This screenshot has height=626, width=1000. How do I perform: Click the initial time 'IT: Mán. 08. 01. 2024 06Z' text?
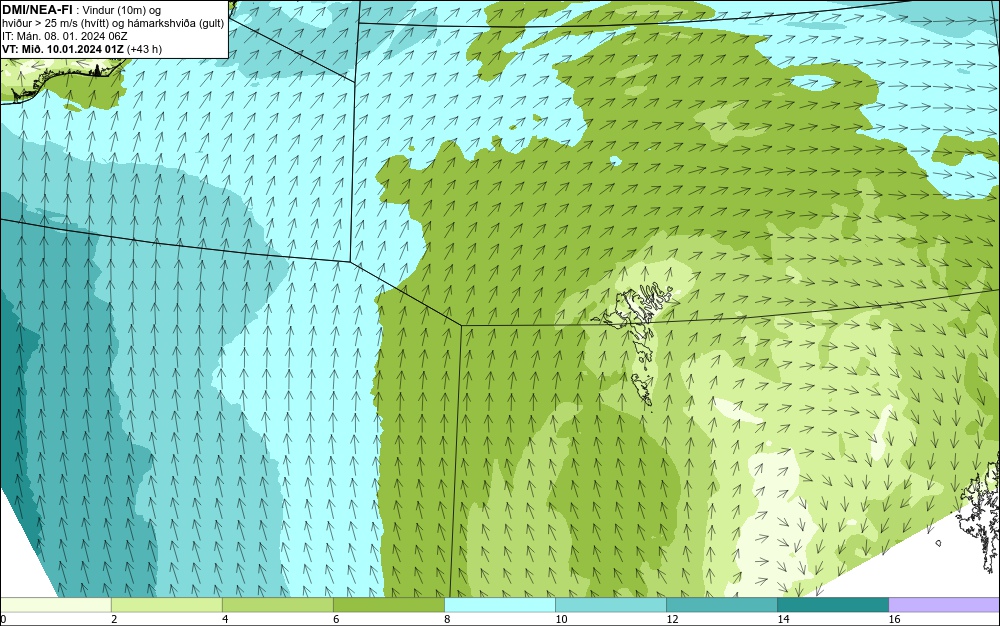point(64,36)
